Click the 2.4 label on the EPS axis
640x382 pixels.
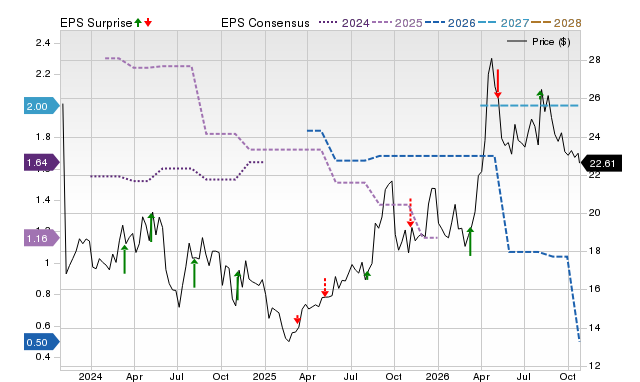(43, 42)
